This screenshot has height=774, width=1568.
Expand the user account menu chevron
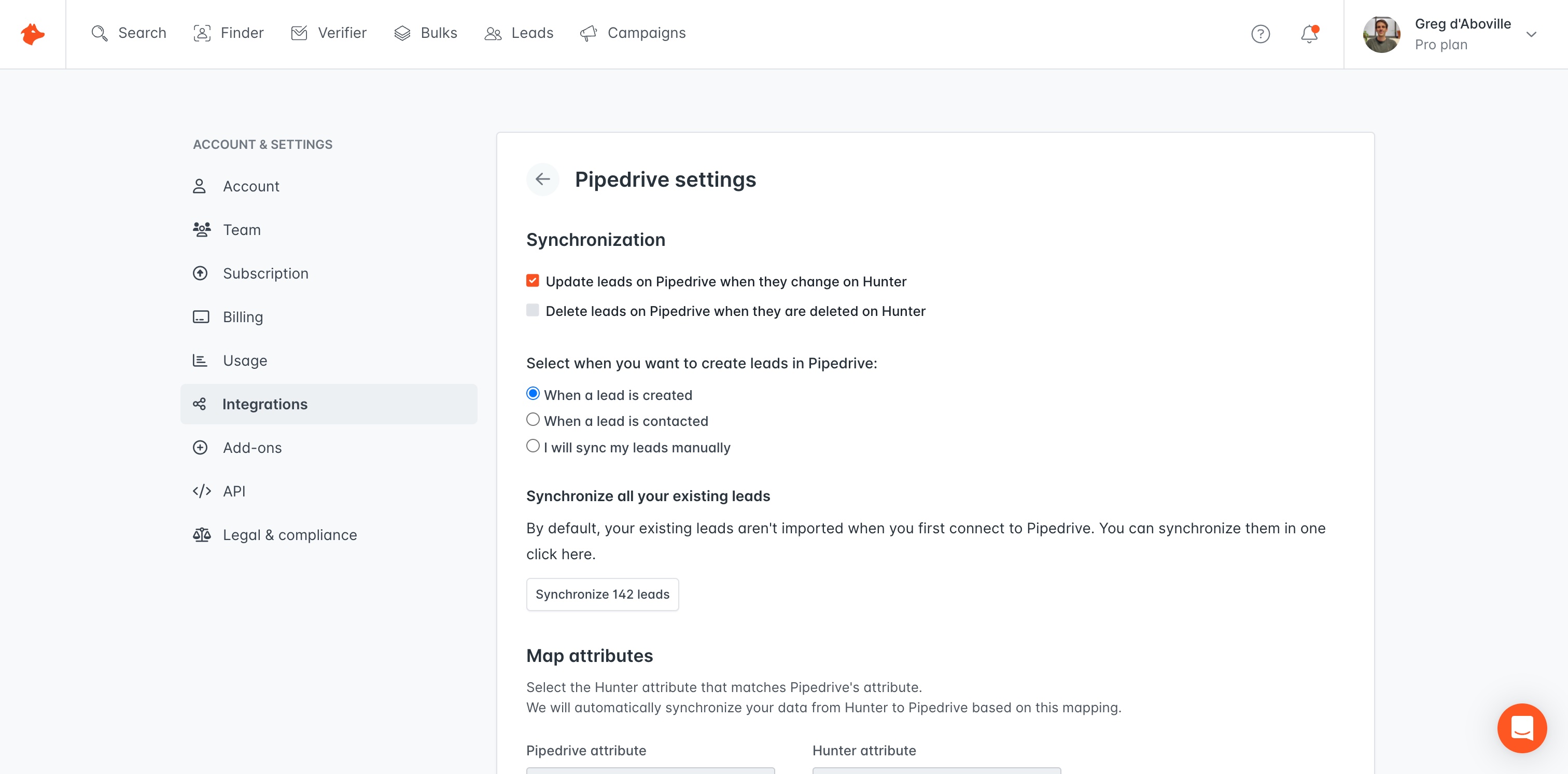coord(1532,34)
